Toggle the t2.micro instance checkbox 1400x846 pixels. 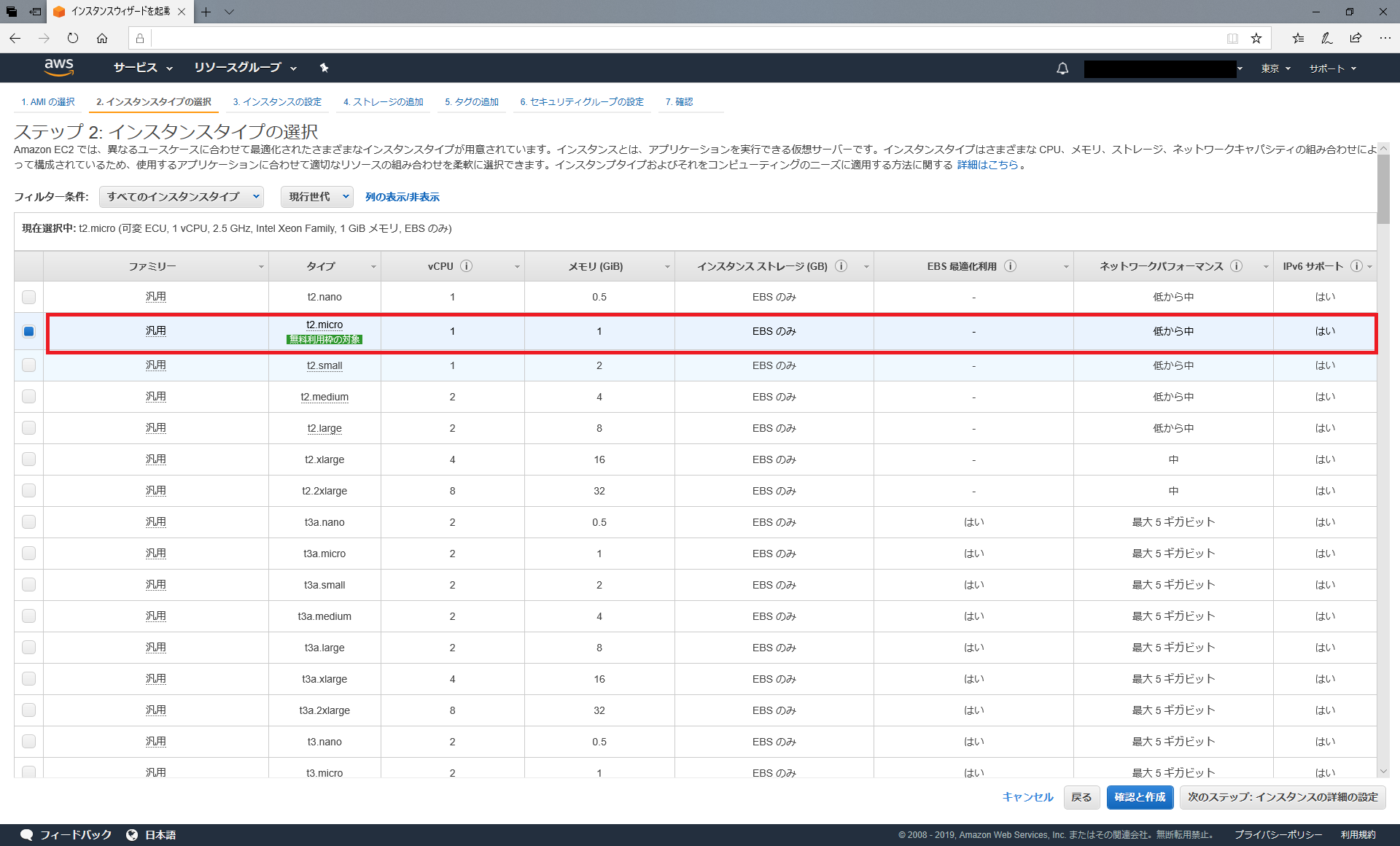pos(28,331)
